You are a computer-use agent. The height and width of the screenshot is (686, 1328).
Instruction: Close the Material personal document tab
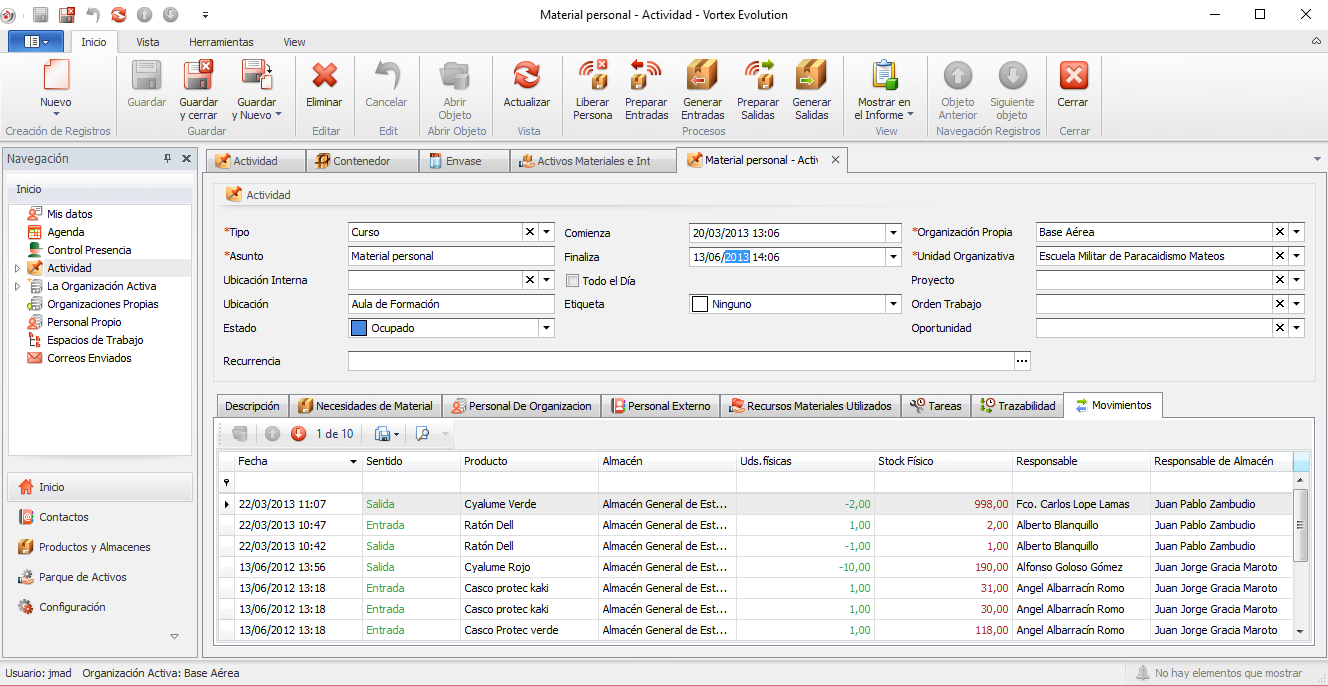(x=836, y=160)
